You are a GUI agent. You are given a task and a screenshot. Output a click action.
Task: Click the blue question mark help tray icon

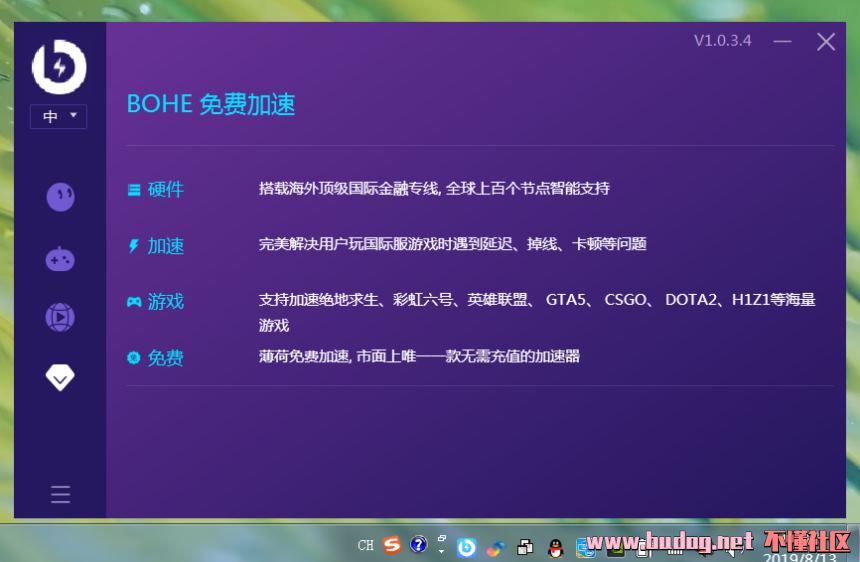tap(418, 544)
